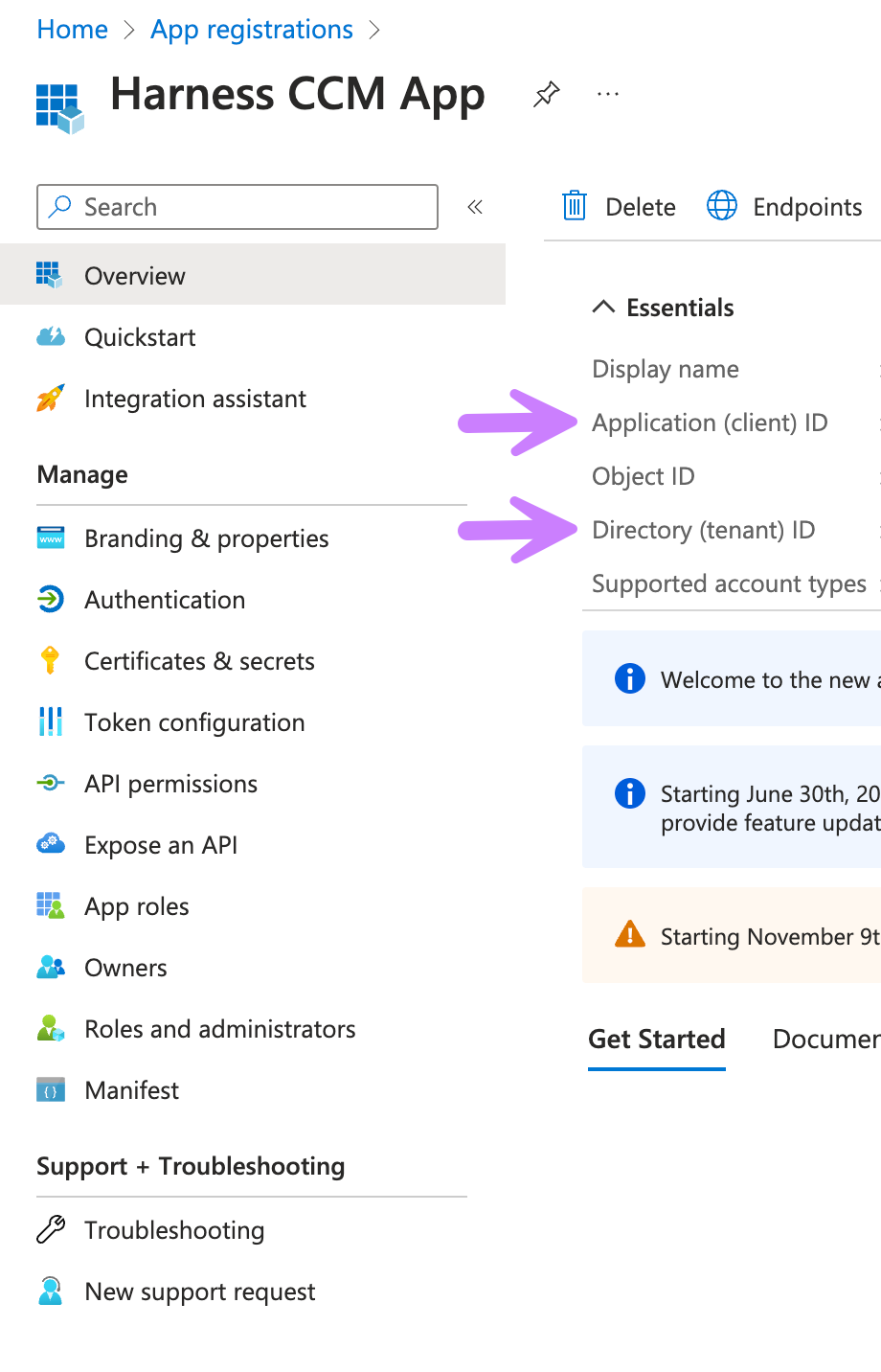Click the Delete trash icon
The image size is (881, 1372).
coord(575,206)
